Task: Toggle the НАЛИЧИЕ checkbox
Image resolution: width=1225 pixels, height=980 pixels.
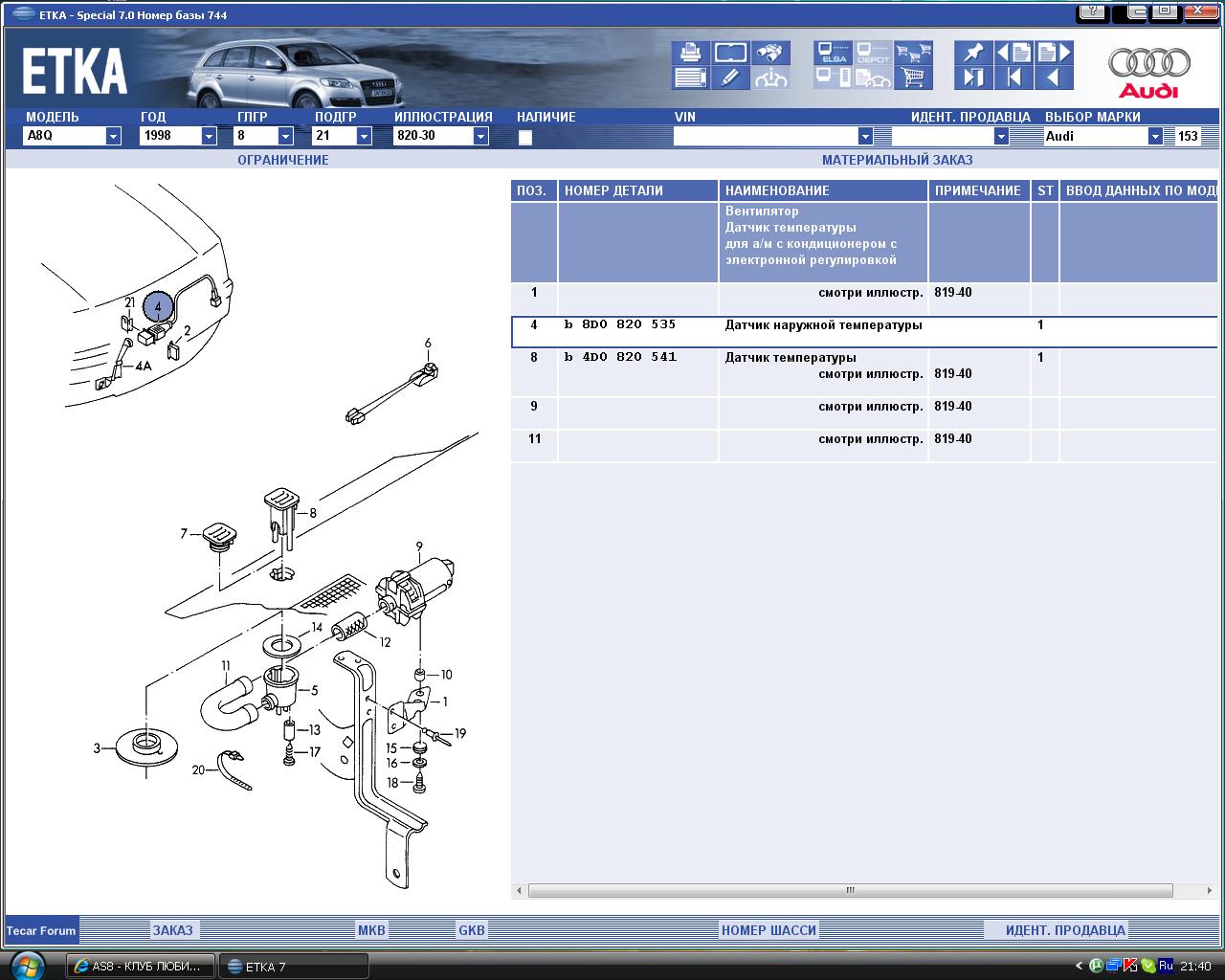Action: (x=524, y=137)
